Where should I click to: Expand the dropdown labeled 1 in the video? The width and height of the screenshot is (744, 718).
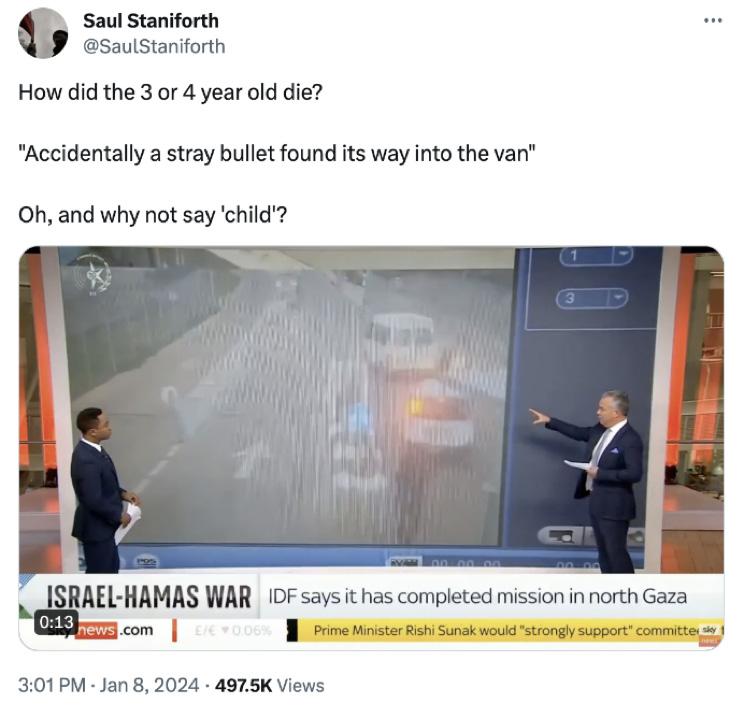(x=596, y=256)
